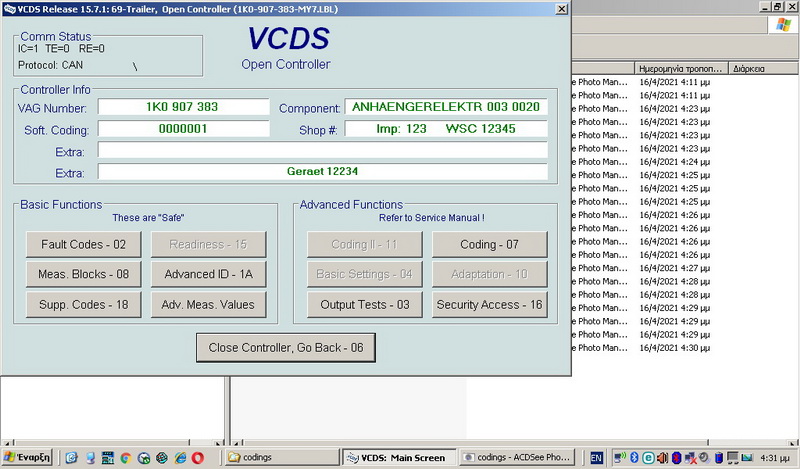The width and height of the screenshot is (800, 469).
Task: Click the Διάρκεια column header in background window
Action: pos(764,68)
